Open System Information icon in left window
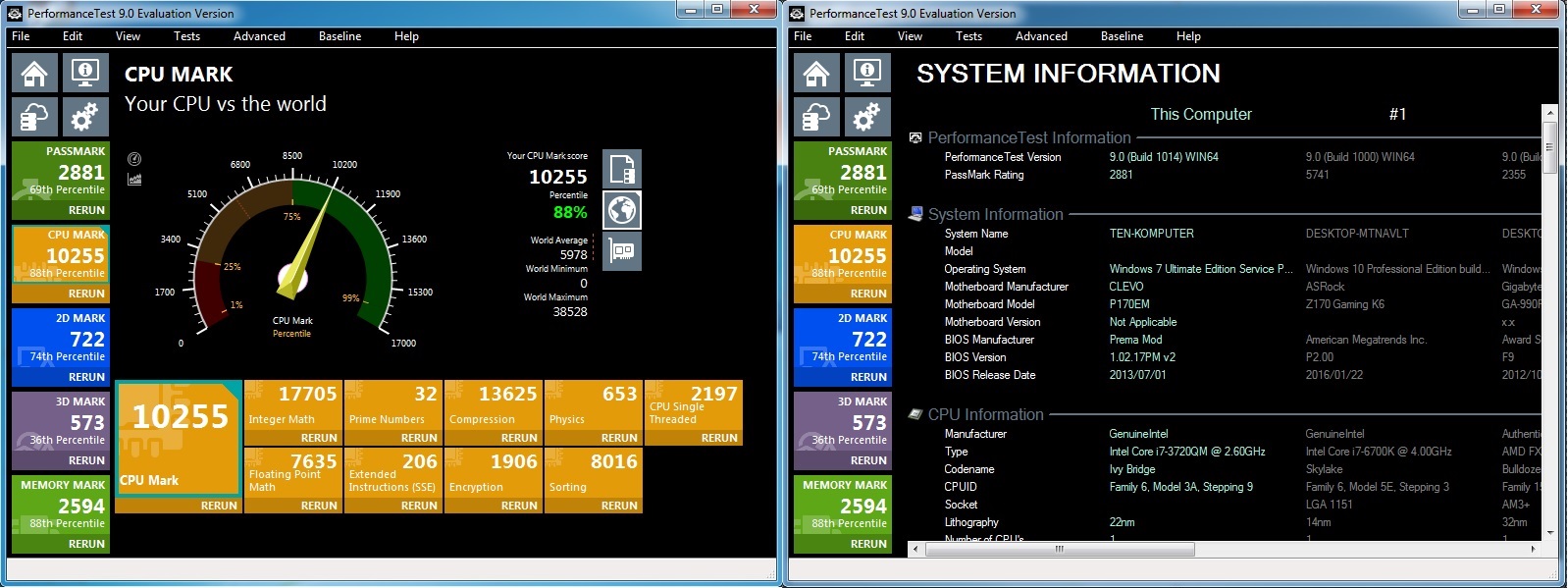 [85, 73]
